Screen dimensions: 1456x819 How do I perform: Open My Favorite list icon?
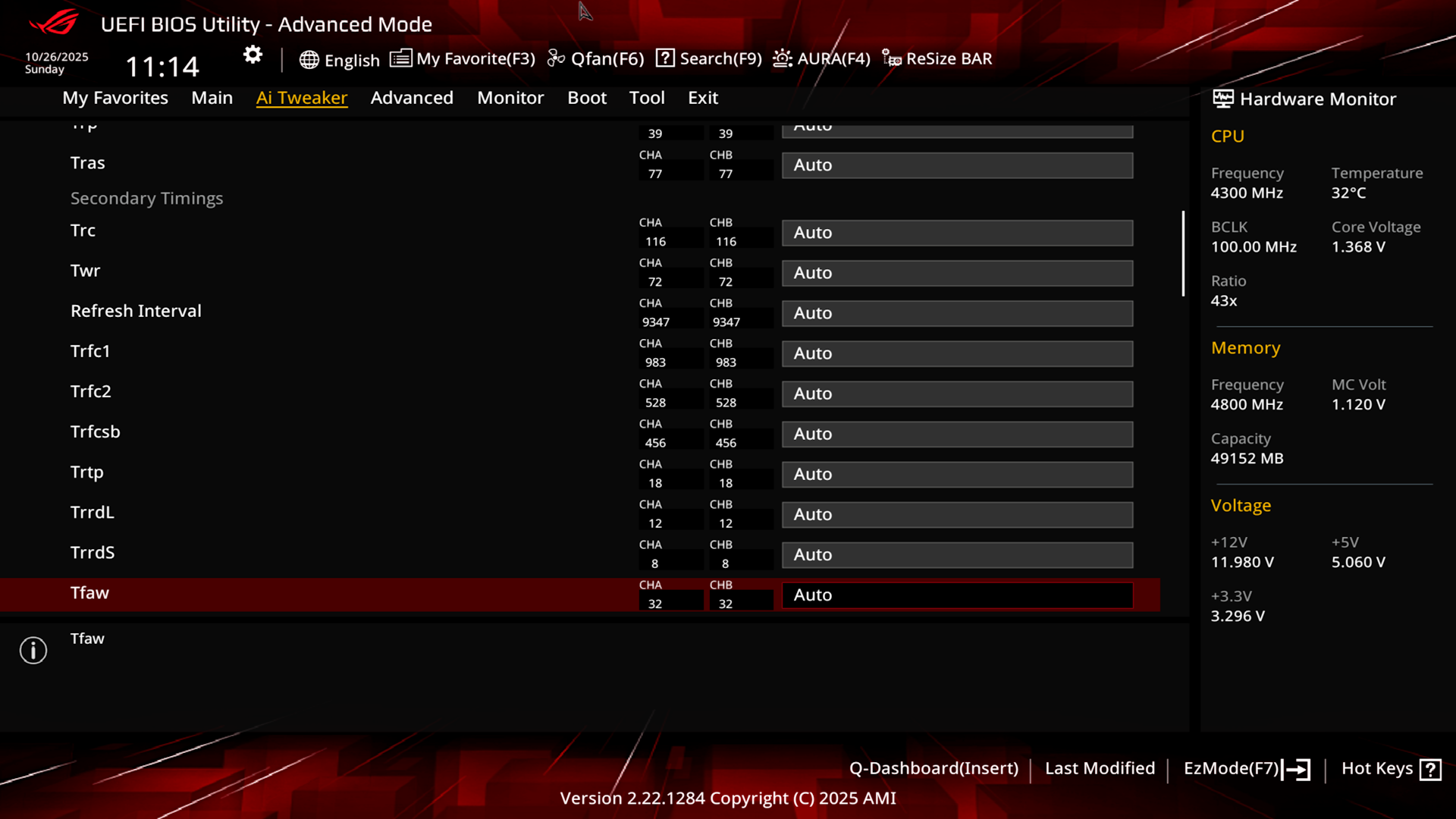(x=400, y=58)
